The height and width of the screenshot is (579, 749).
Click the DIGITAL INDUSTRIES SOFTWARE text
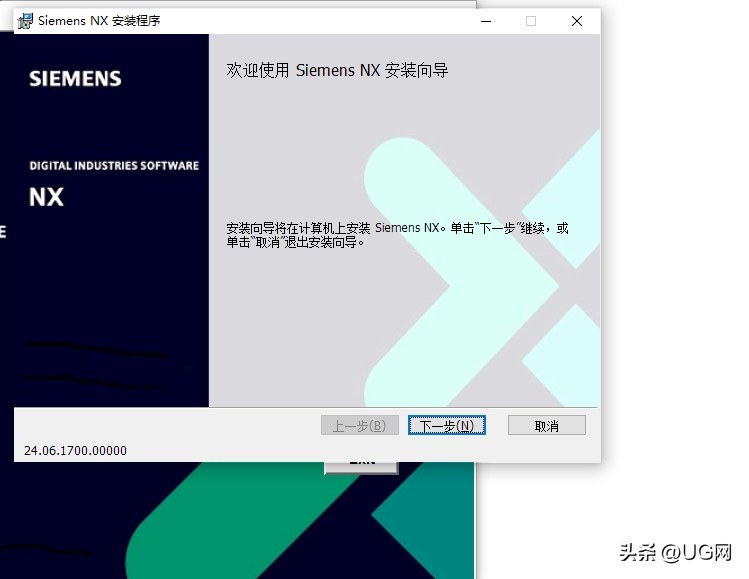coord(114,166)
